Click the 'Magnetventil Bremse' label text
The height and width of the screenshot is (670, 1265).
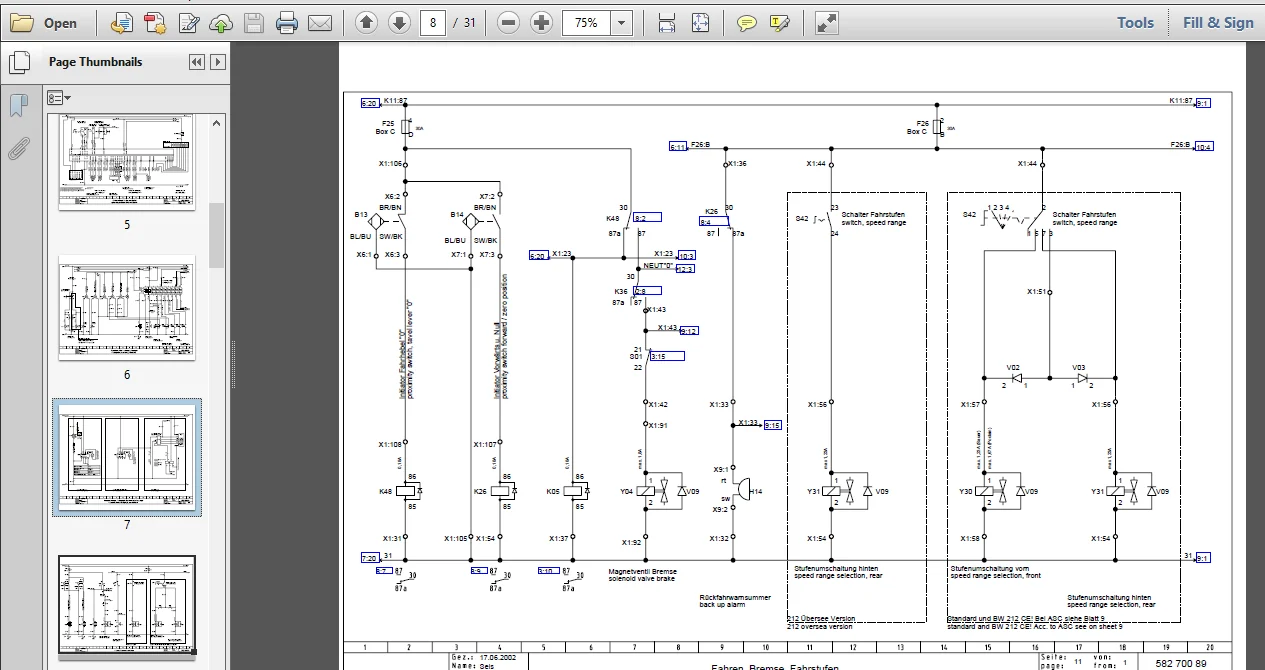pos(642,572)
